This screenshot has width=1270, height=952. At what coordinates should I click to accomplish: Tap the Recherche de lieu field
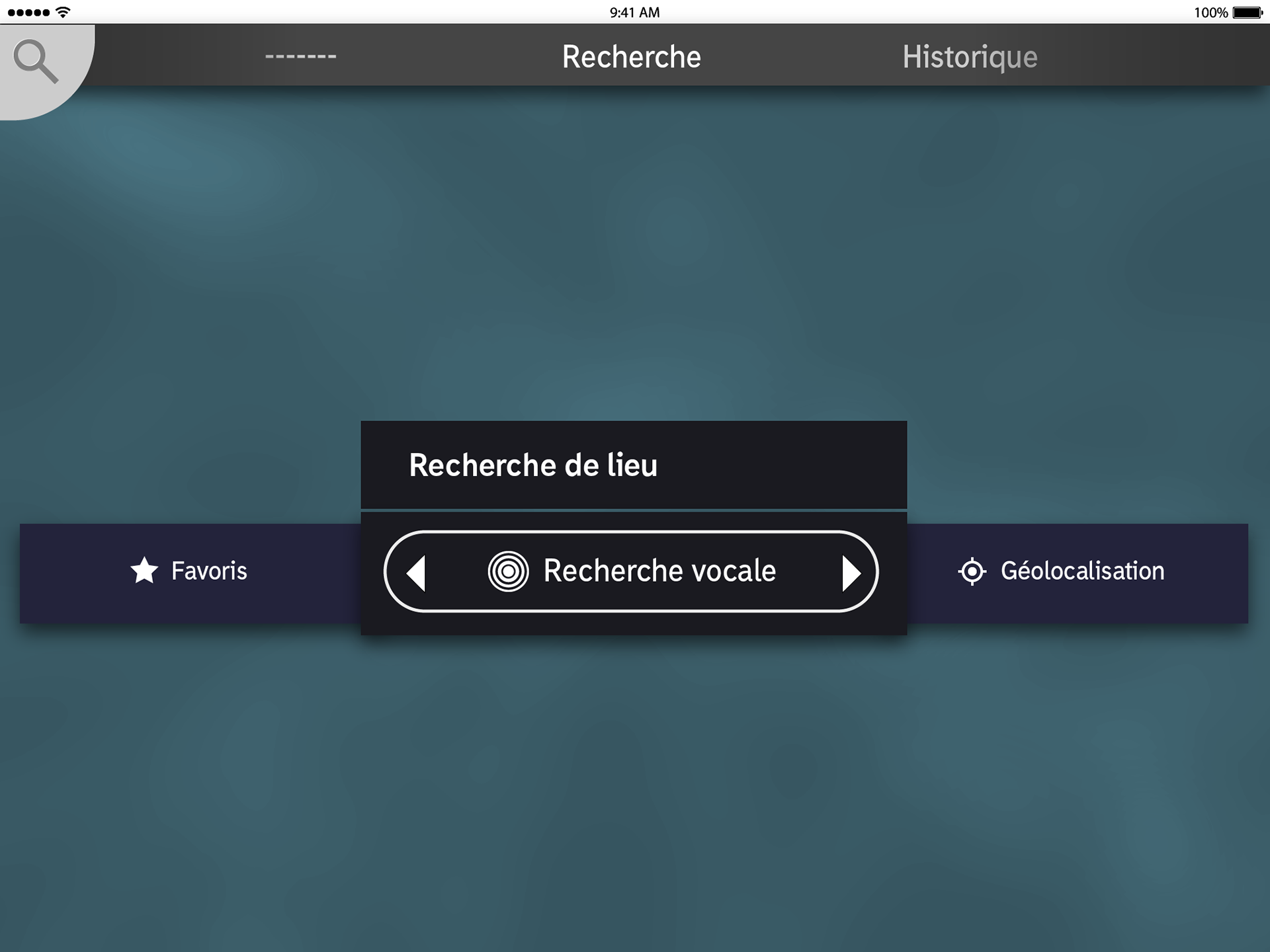pos(634,465)
